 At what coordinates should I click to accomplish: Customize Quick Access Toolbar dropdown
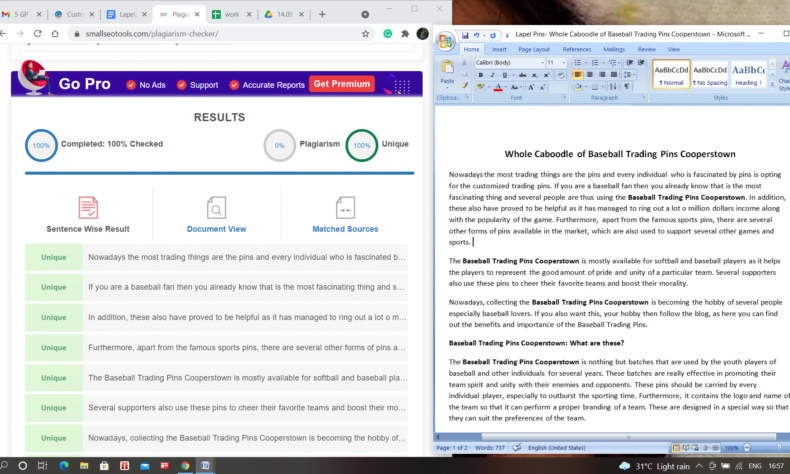507,35
